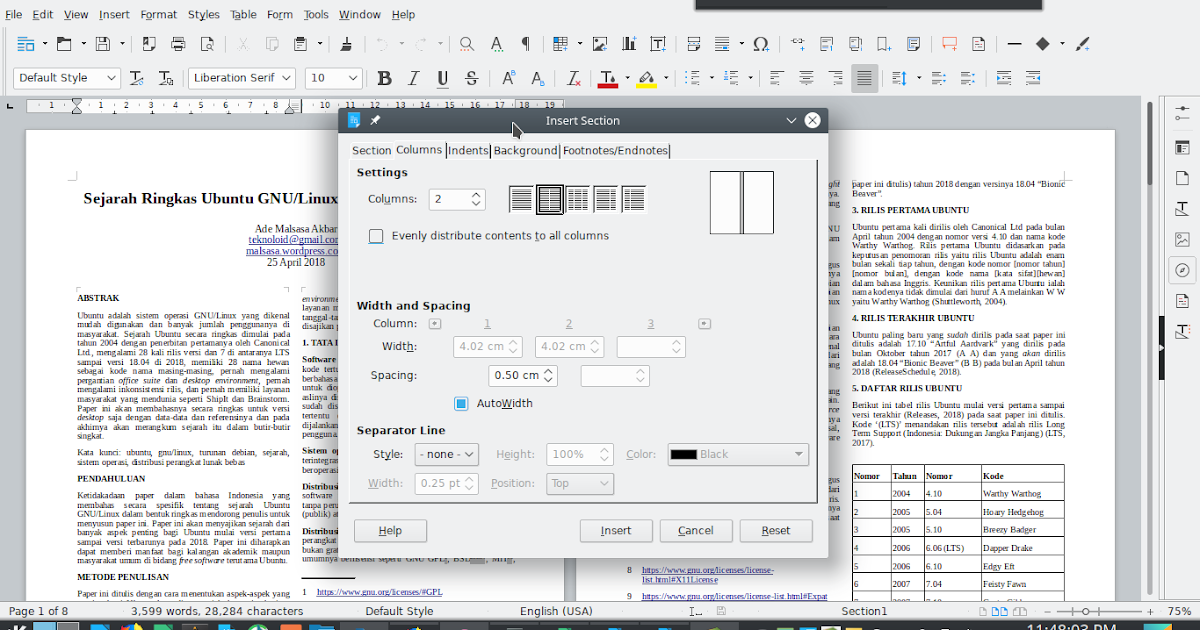Select the three-column layout preset
The height and width of the screenshot is (630, 1200).
pos(577,199)
